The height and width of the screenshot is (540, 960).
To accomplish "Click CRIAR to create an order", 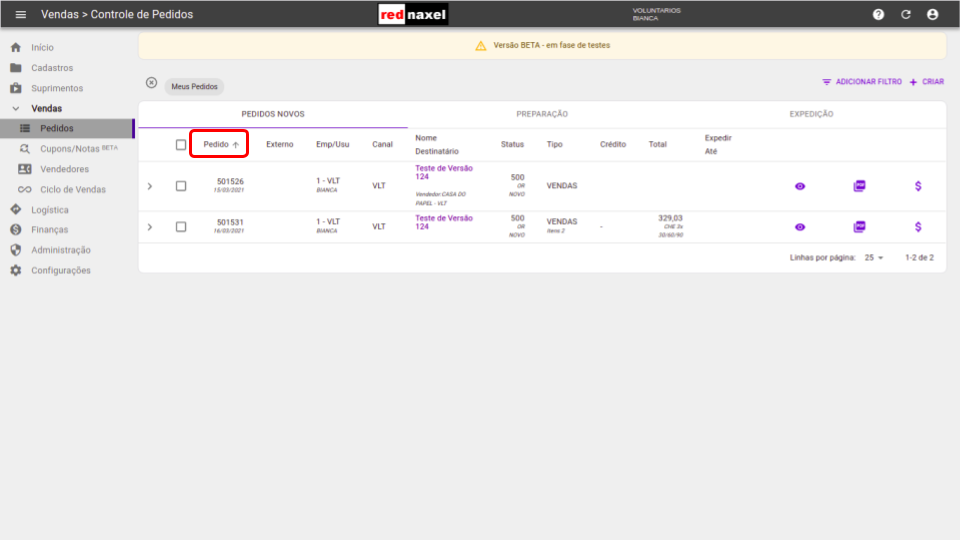I will 927,81.
